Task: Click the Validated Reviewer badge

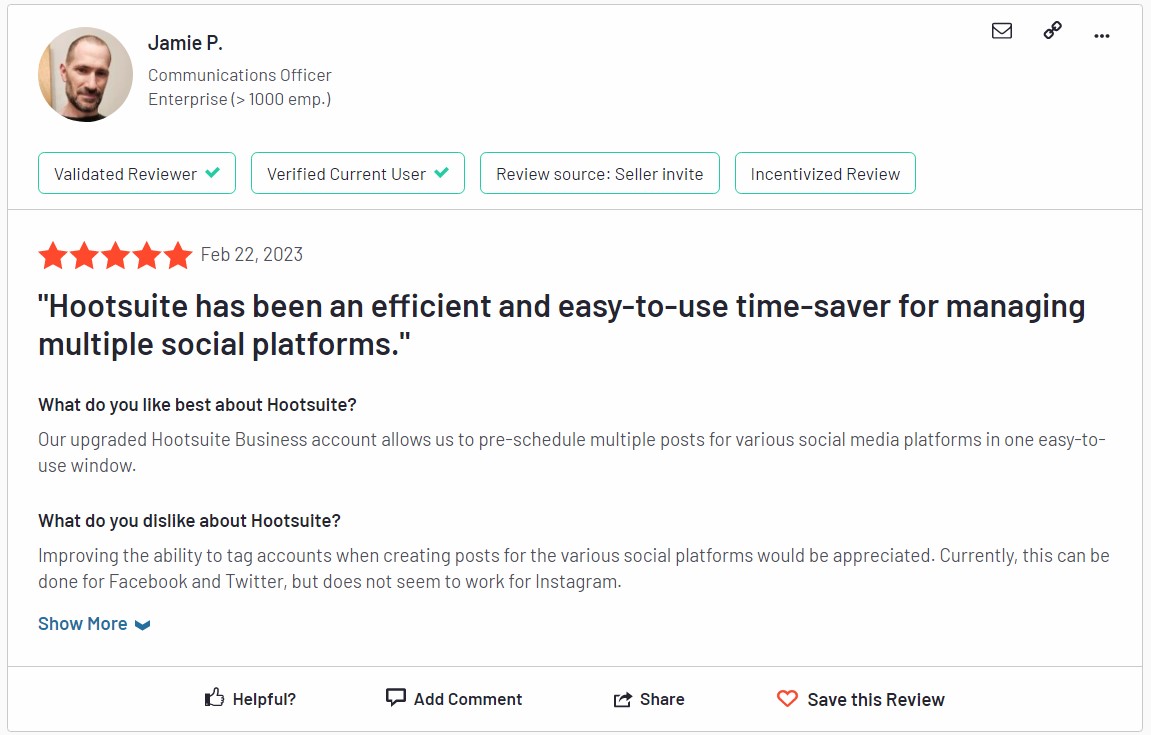Action: click(137, 173)
